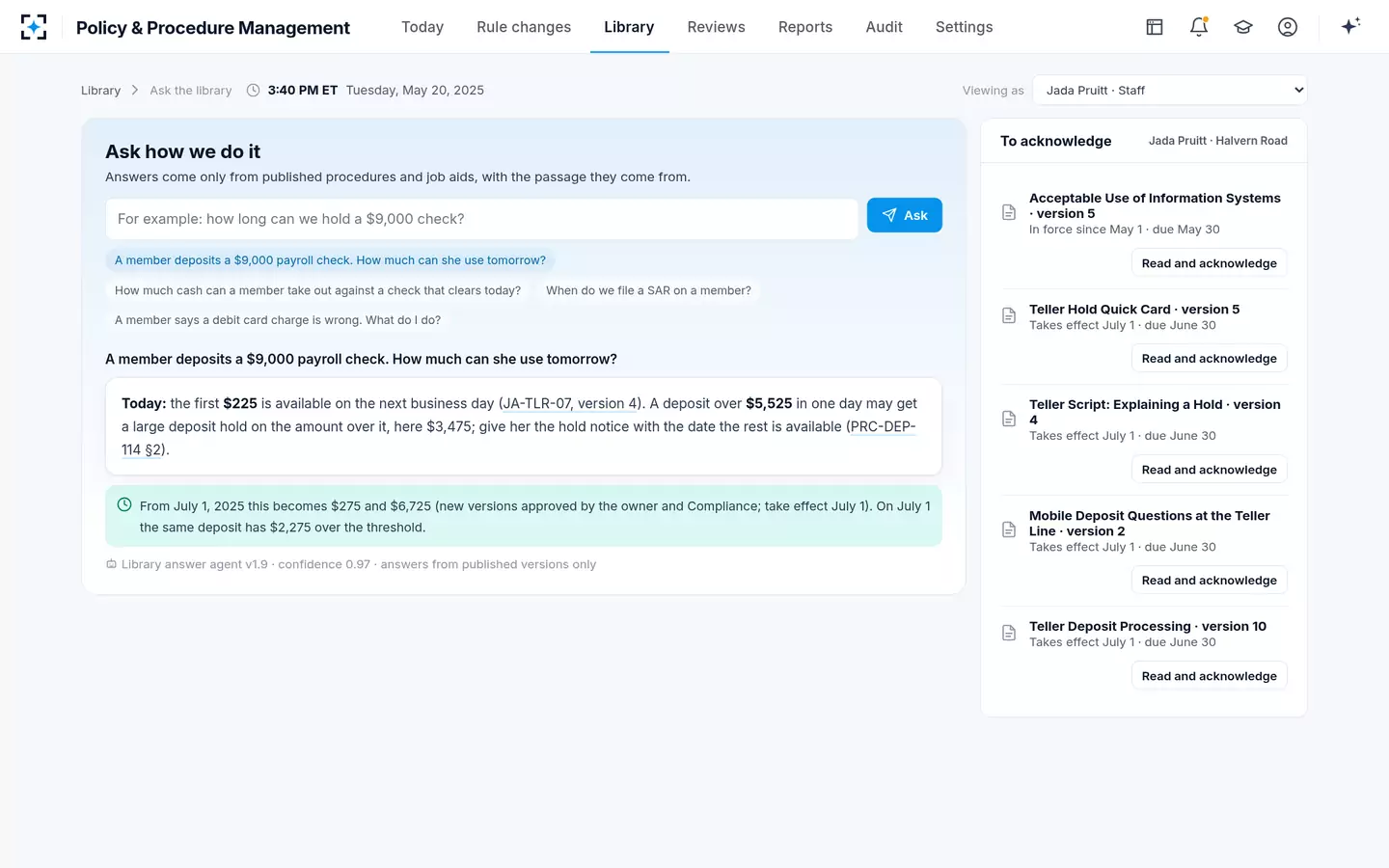Click the agent icon beside Library answer agent
Screen dimensions: 1389x868
tap(112, 564)
